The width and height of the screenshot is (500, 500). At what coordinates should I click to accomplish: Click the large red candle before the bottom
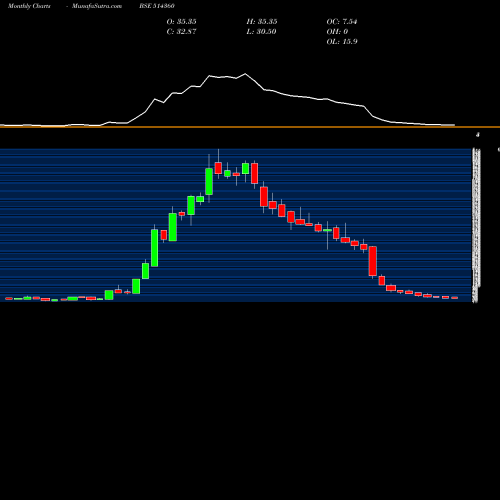[x=373, y=261]
